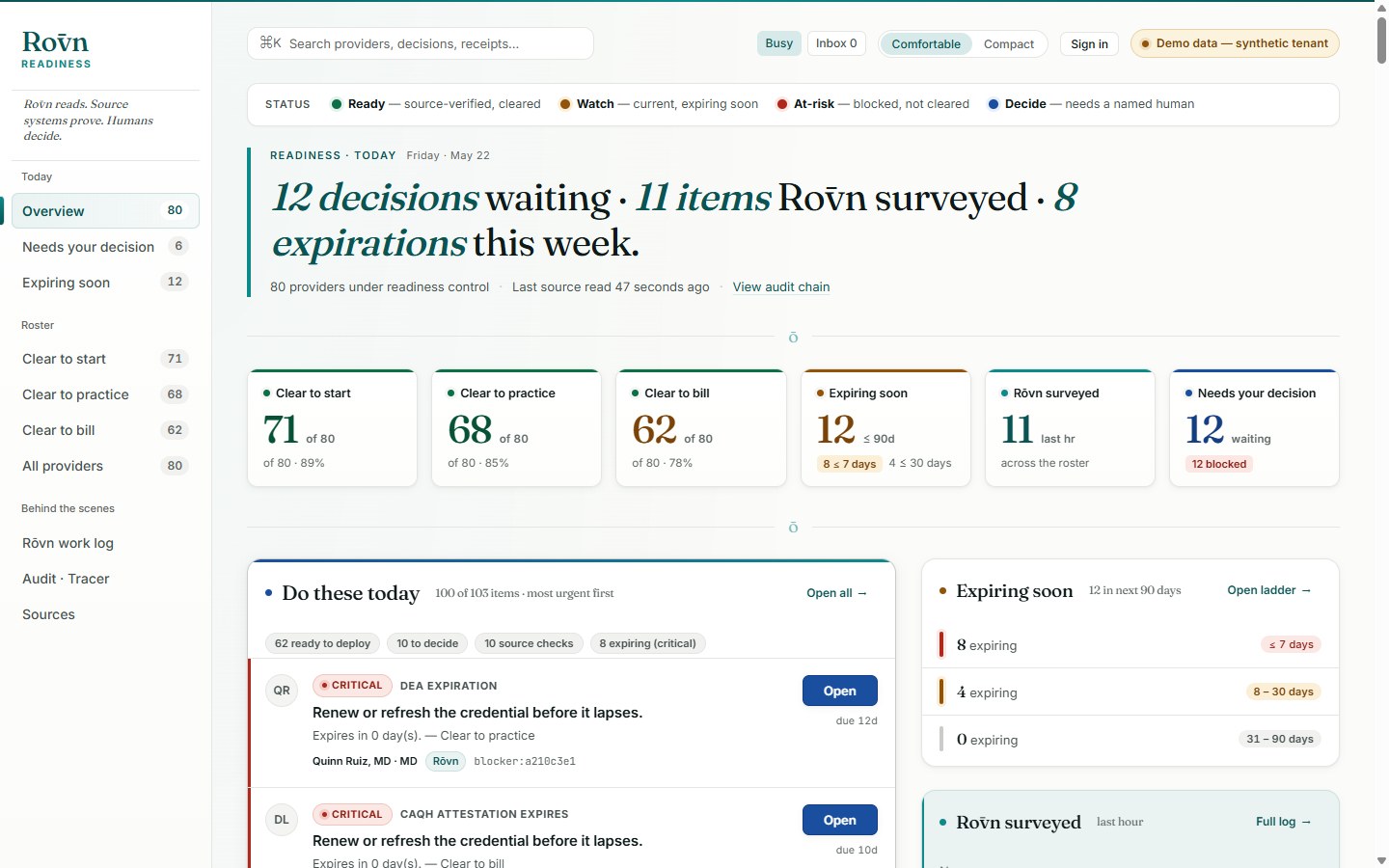Click the Rovn tag next to Quinn Ruiz

pos(446,762)
